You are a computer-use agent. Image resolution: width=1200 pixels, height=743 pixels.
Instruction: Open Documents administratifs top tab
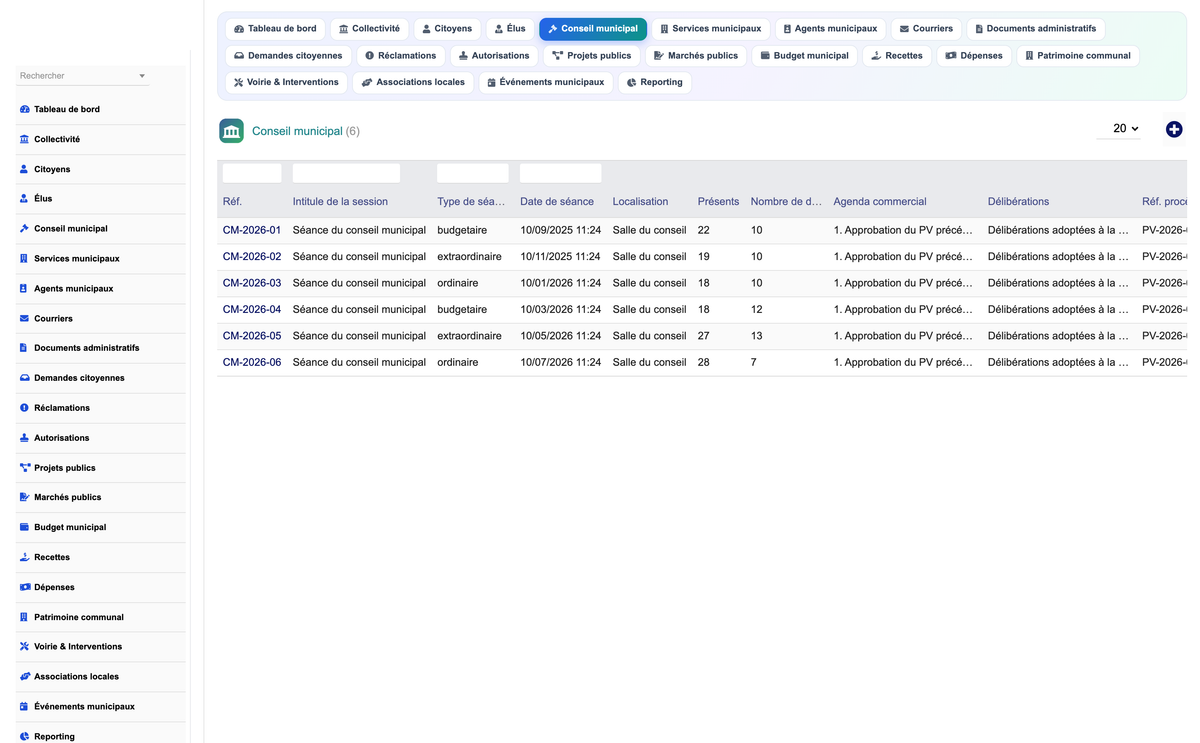coord(1036,29)
